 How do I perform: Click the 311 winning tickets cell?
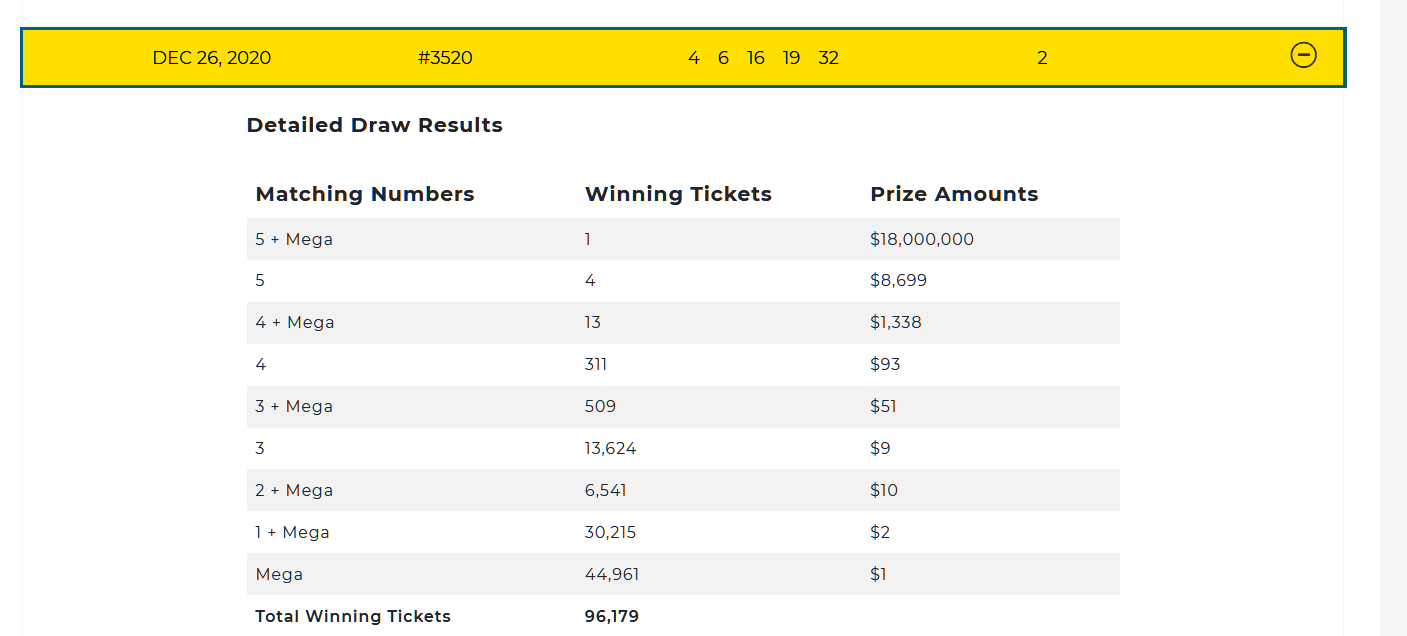click(x=596, y=365)
